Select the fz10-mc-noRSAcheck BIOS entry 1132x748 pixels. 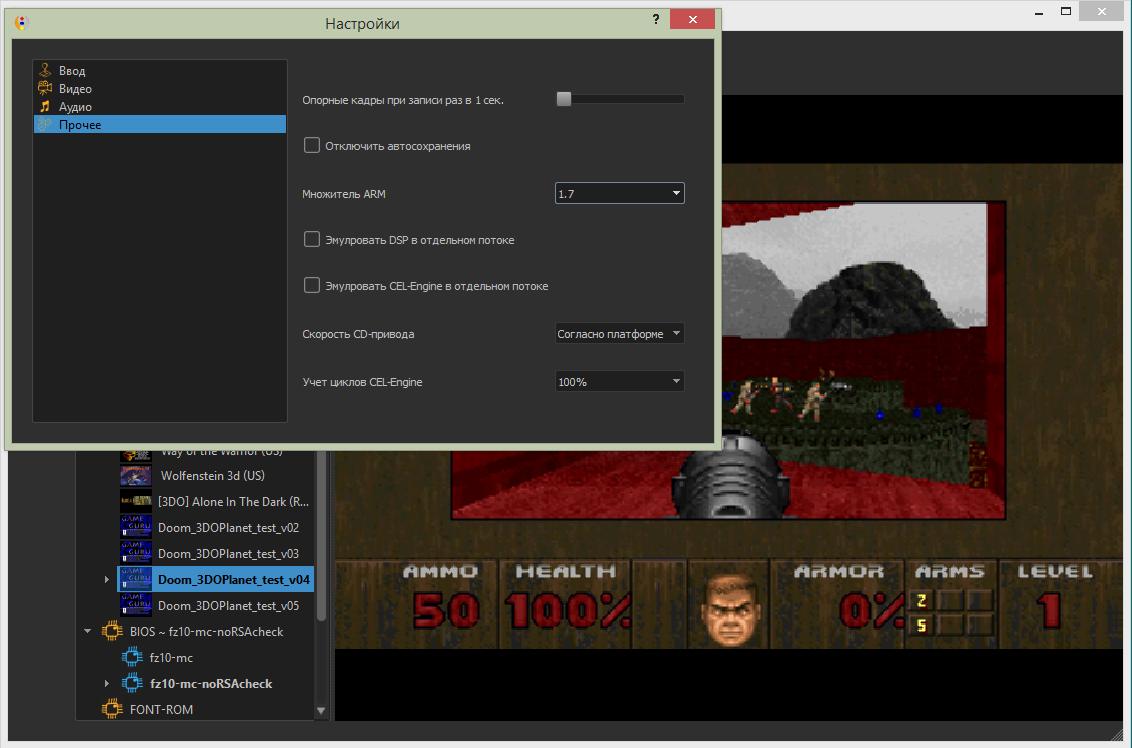211,683
